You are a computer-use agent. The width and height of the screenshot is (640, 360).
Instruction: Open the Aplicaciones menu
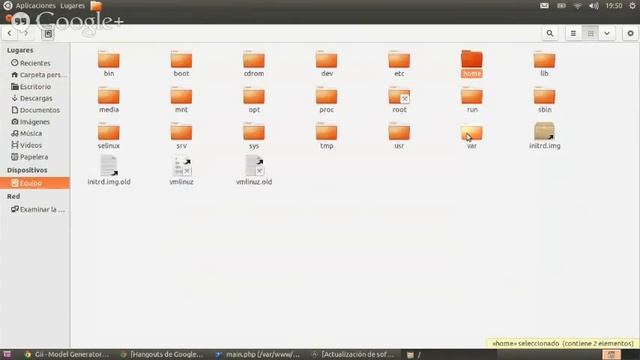tap(36, 6)
